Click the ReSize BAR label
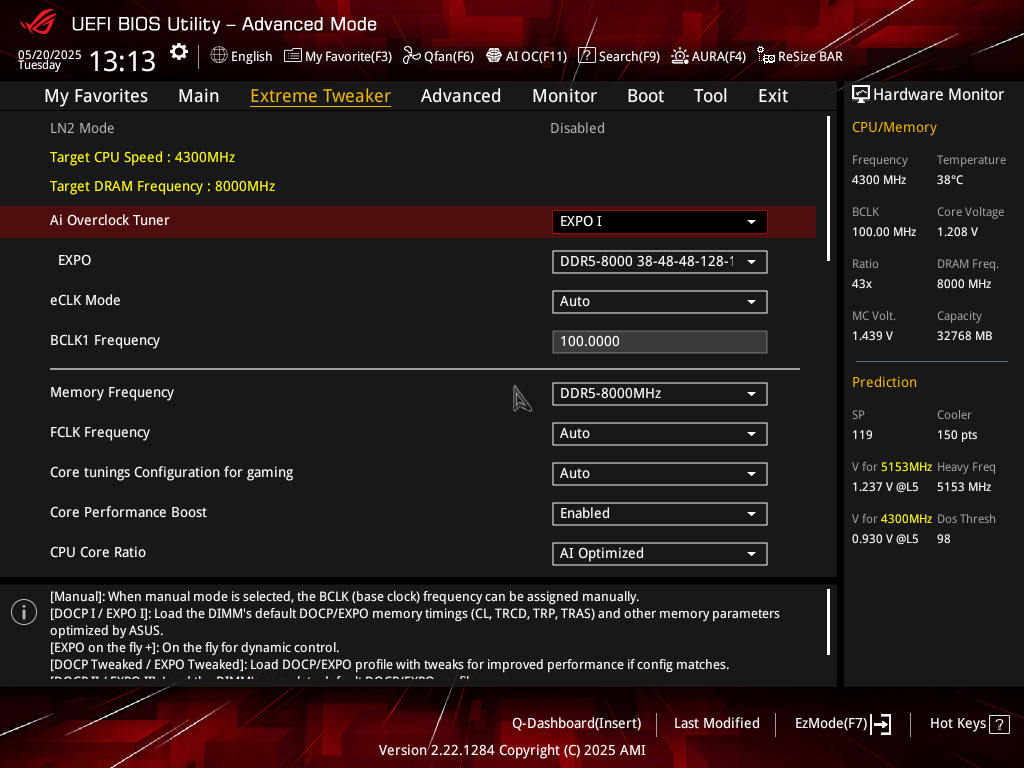Viewport: 1024px width, 768px height. coord(810,56)
